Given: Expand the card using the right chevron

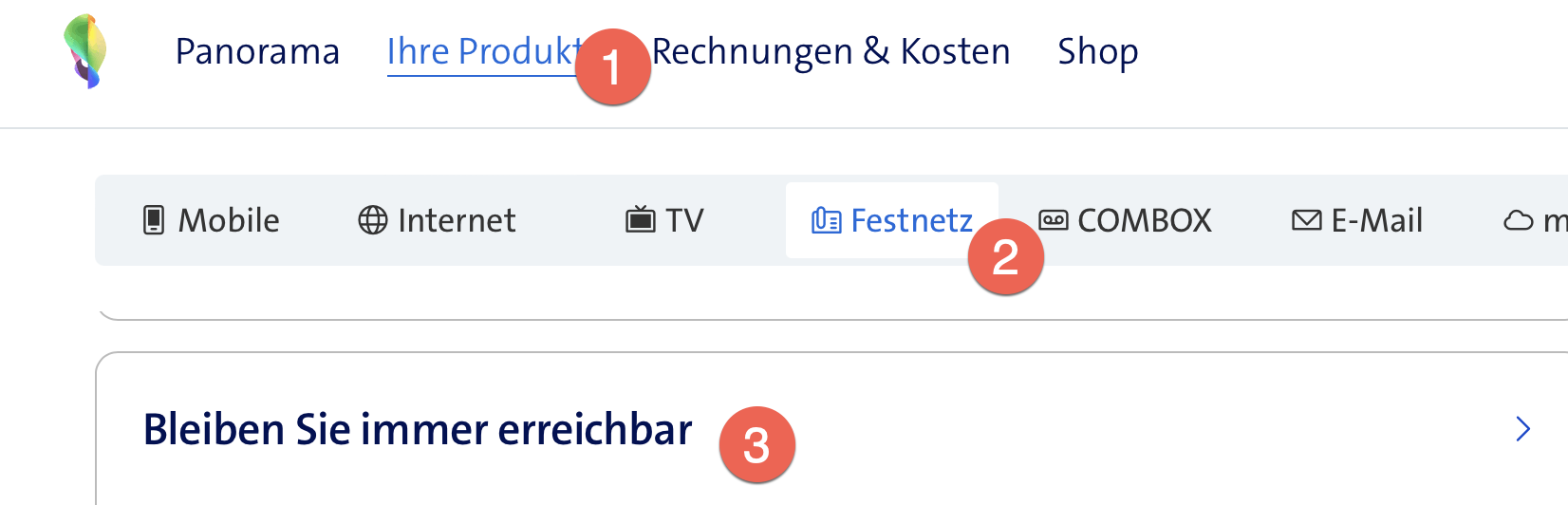Looking at the screenshot, I should pos(1523,429).
